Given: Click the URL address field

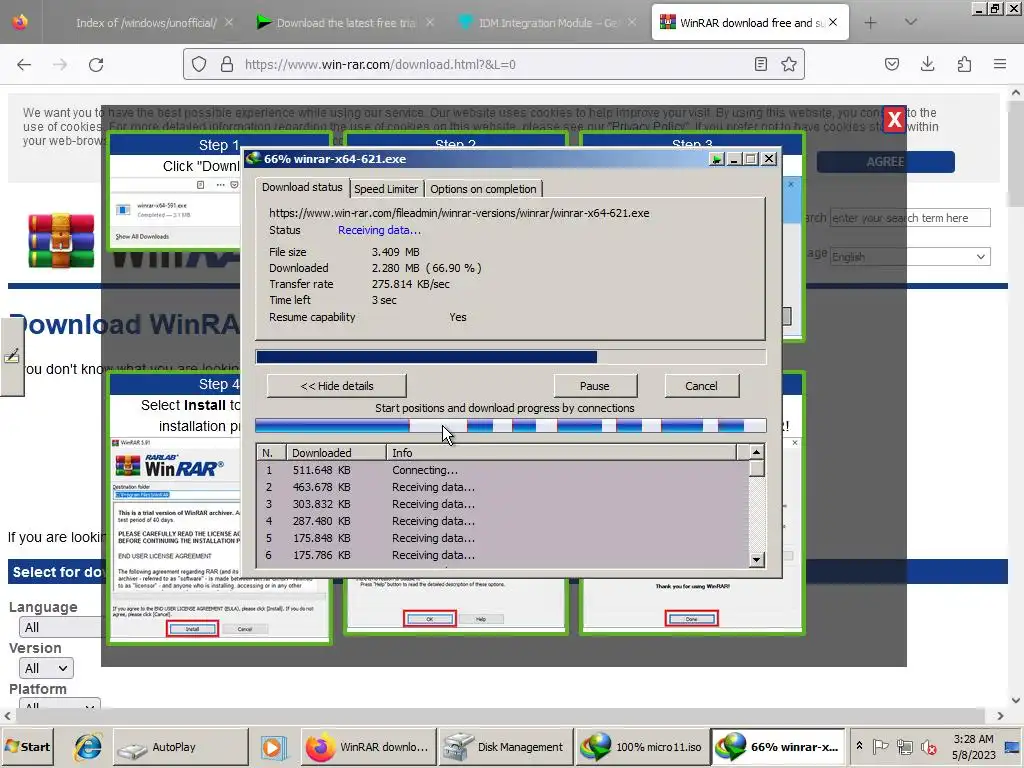Looking at the screenshot, I should click(493, 64).
